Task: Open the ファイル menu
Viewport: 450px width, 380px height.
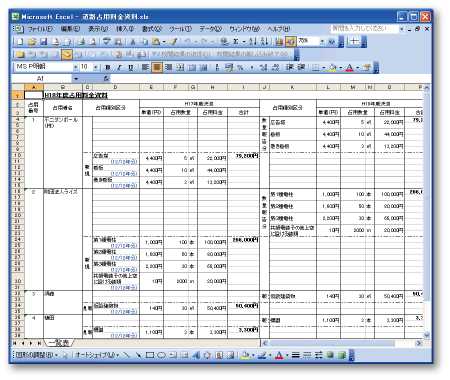Action: pyautogui.click(x=40, y=29)
